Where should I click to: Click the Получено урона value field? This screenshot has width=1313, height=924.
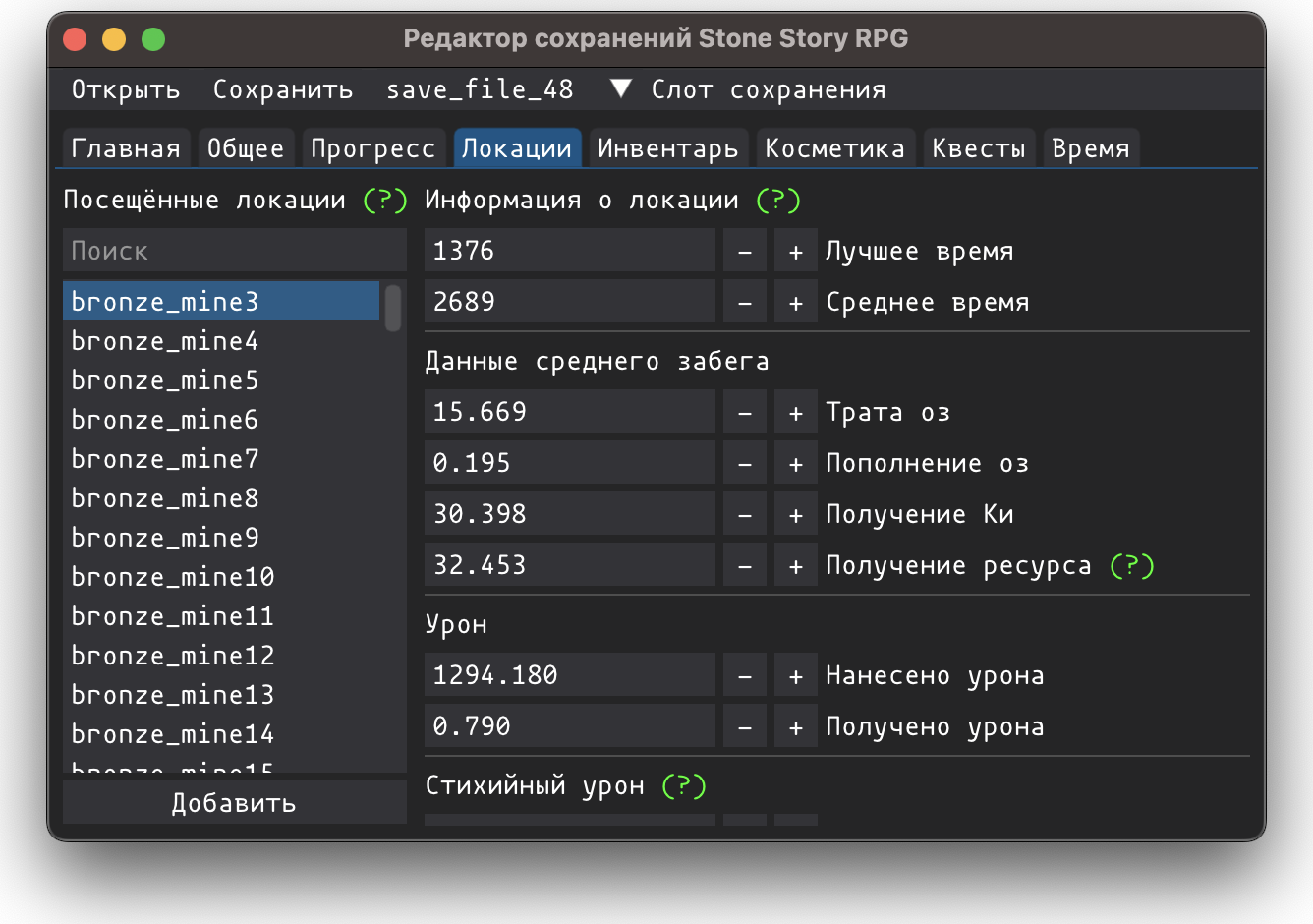coord(570,726)
